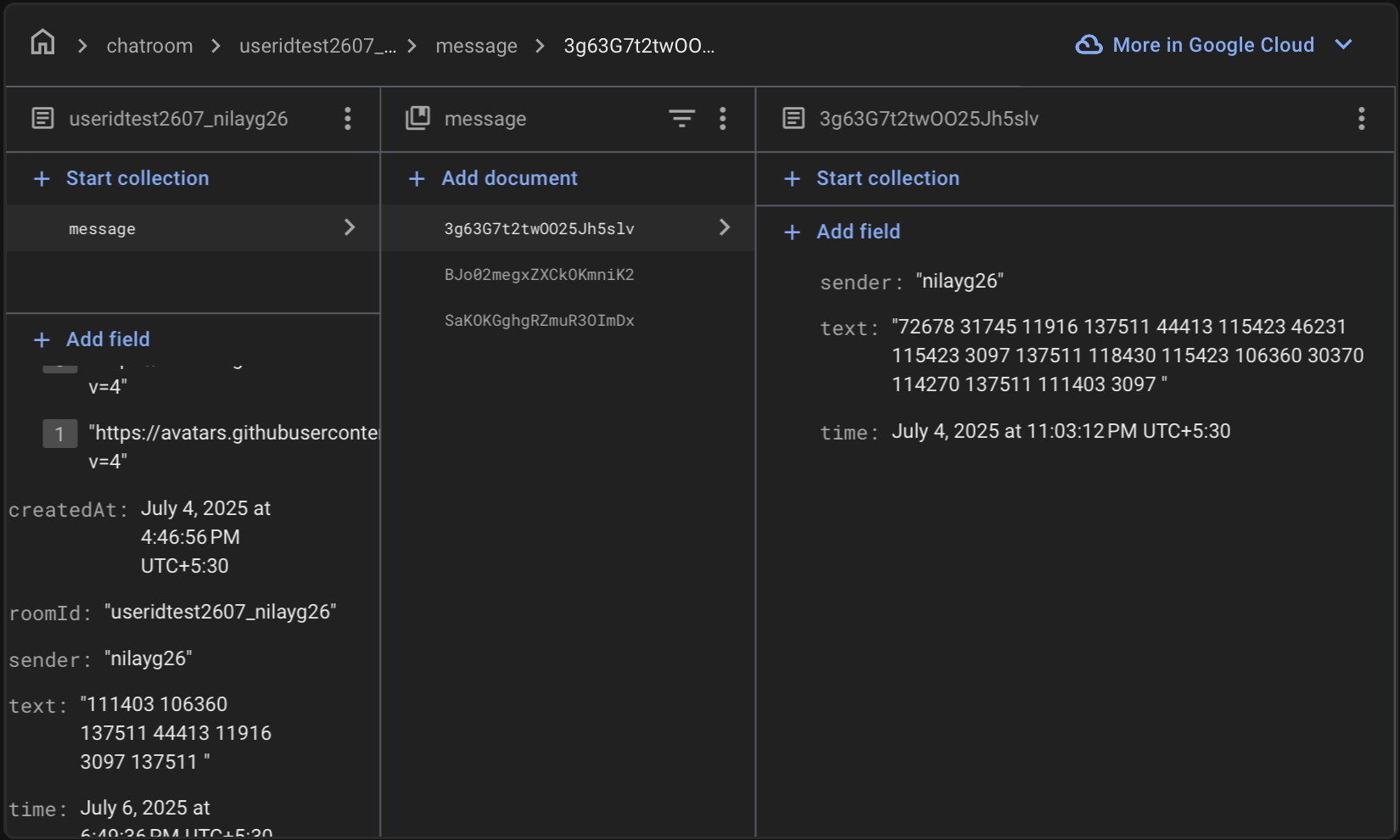Open the three-dot menu for 3g63G7t2twOO25Jh5slv document
The image size is (1400, 840).
coord(1361,118)
